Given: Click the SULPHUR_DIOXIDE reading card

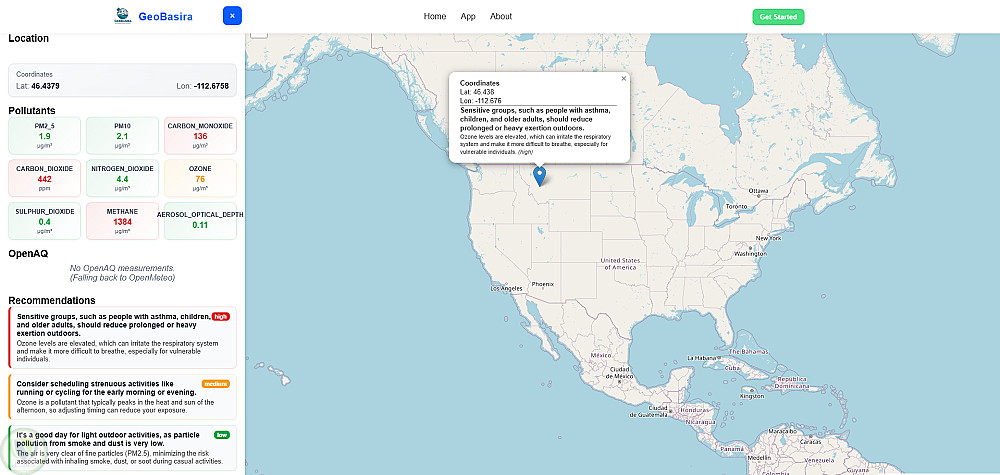Looking at the screenshot, I should point(44,221).
